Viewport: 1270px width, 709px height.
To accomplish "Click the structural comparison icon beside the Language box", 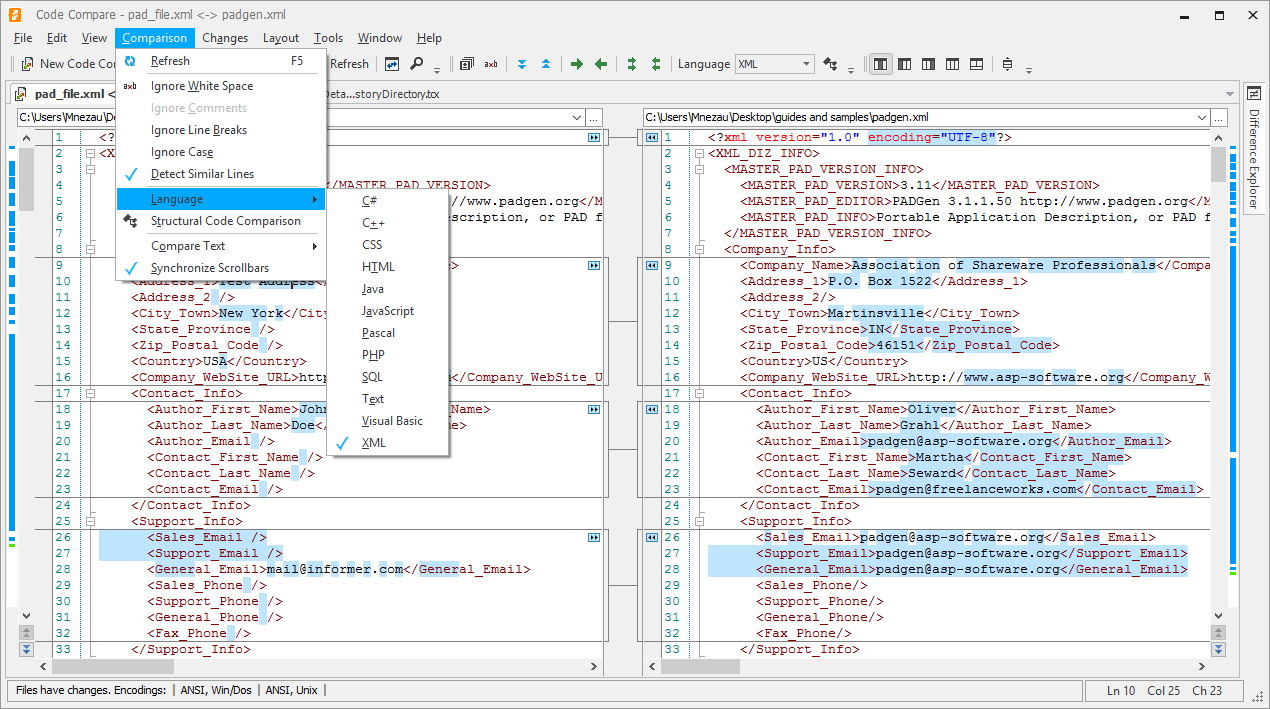I will pyautogui.click(x=830, y=64).
